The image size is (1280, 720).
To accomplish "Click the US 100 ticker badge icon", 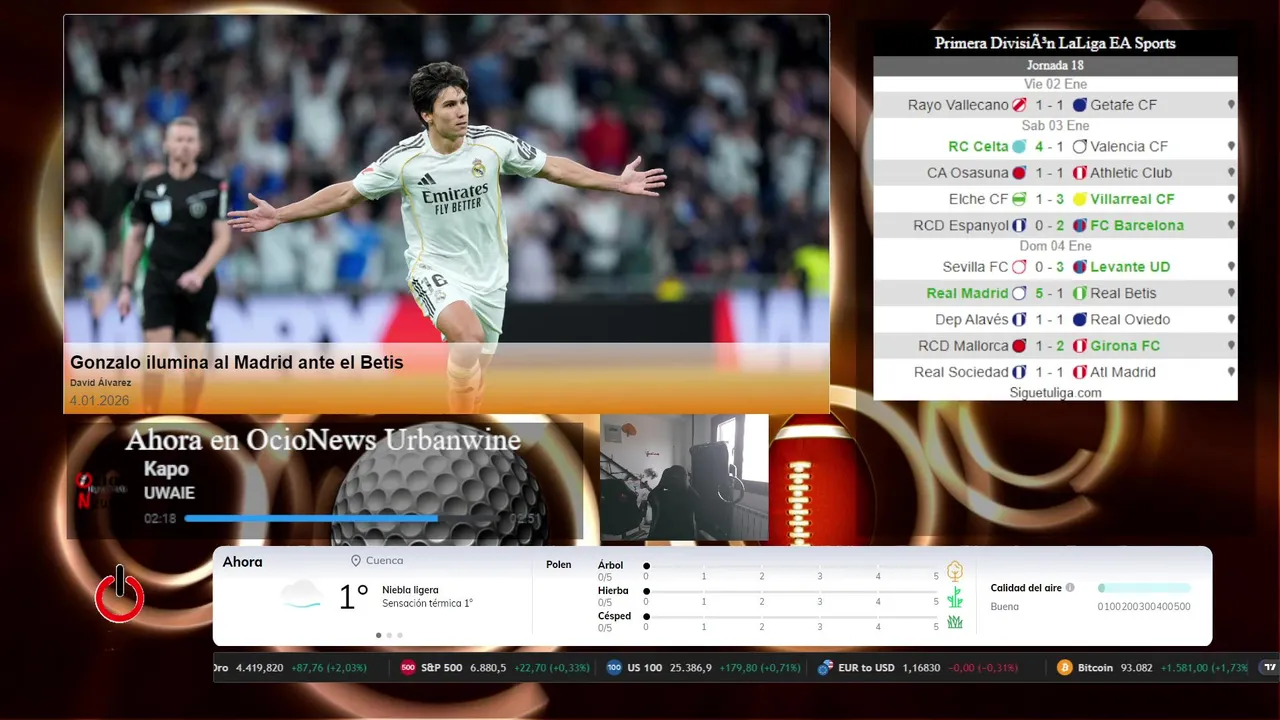I will click(614, 667).
